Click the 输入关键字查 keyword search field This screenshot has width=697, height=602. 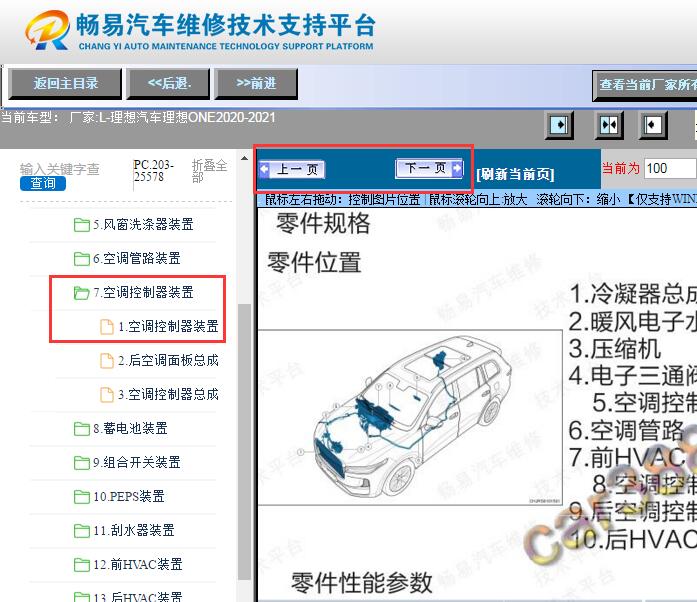point(60,169)
